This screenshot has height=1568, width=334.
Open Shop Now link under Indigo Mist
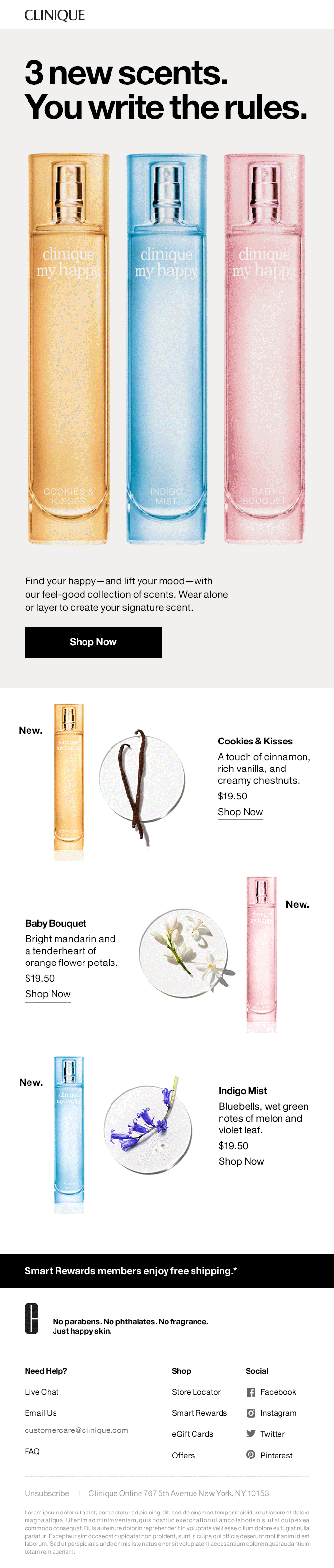241,1162
